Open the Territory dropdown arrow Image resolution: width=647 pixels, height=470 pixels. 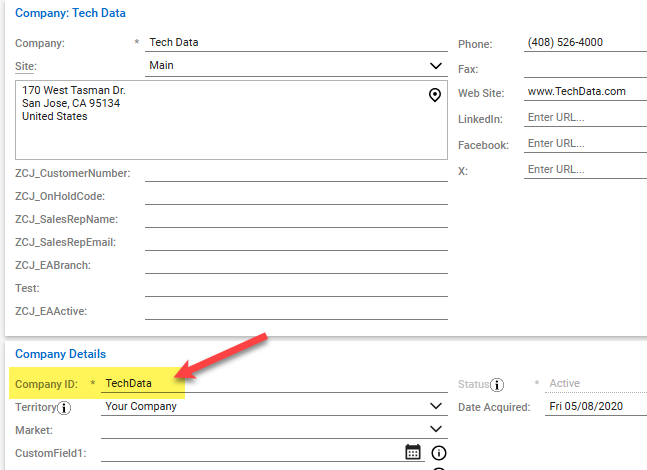[436, 406]
